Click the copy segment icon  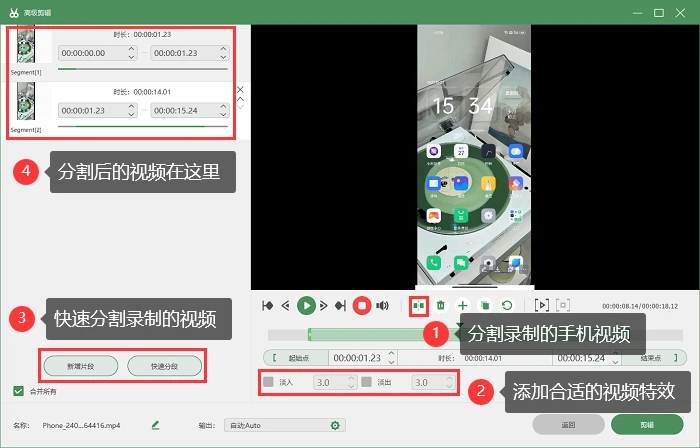point(485,306)
